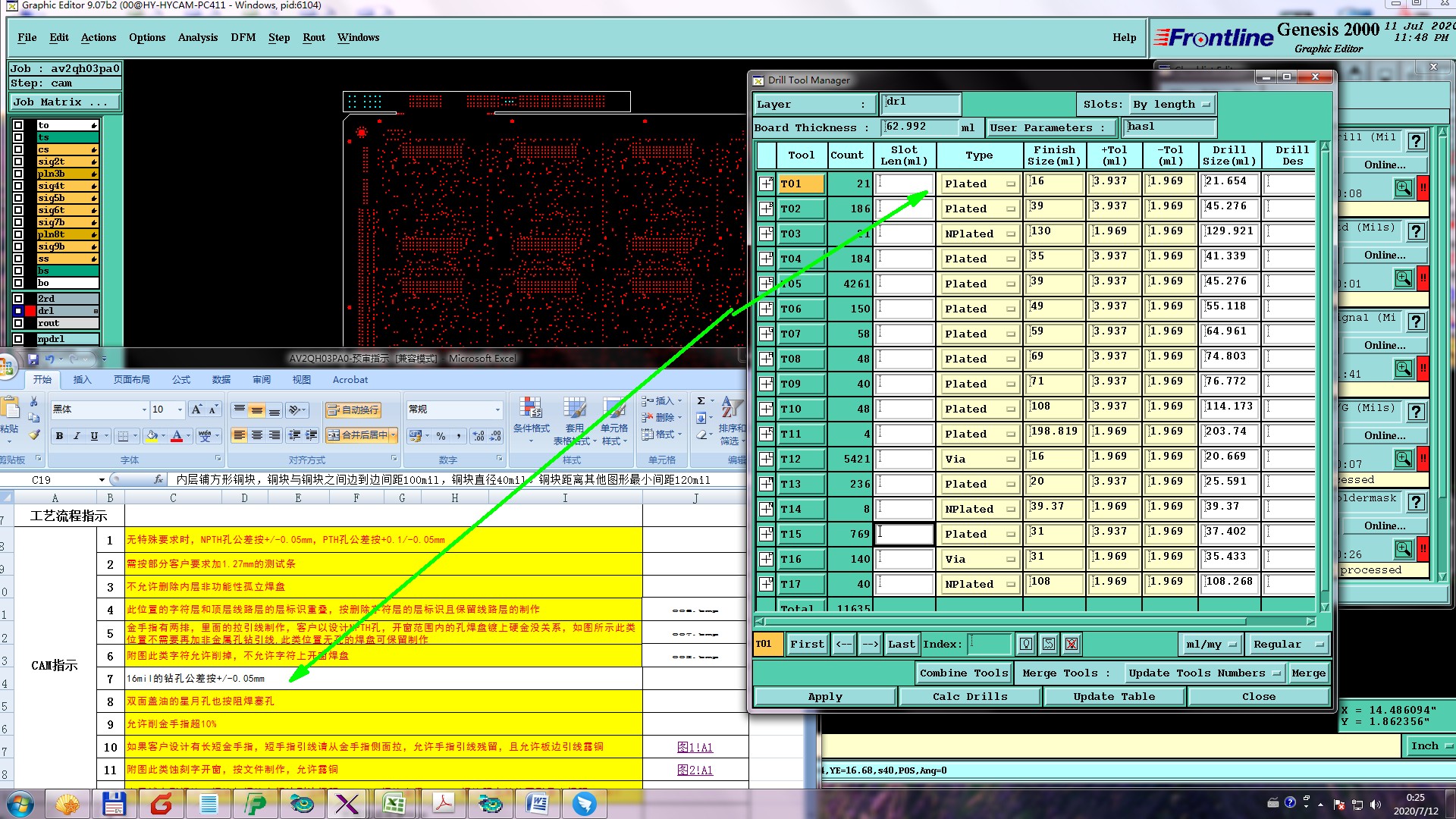Image resolution: width=1456 pixels, height=819 pixels.
Task: Switch to the 插入 ribbon tab in Excel
Action: [x=82, y=380]
